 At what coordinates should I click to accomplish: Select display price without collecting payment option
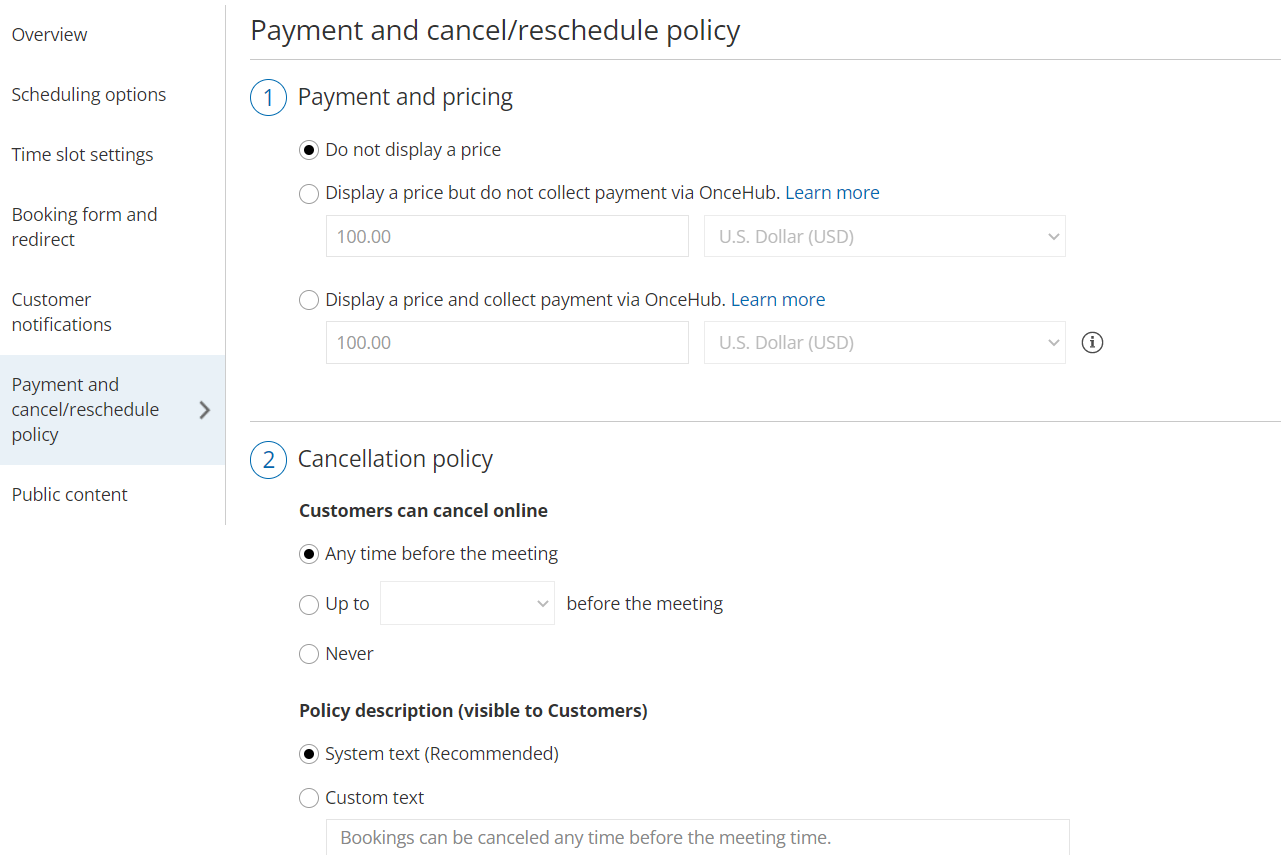pyautogui.click(x=310, y=193)
